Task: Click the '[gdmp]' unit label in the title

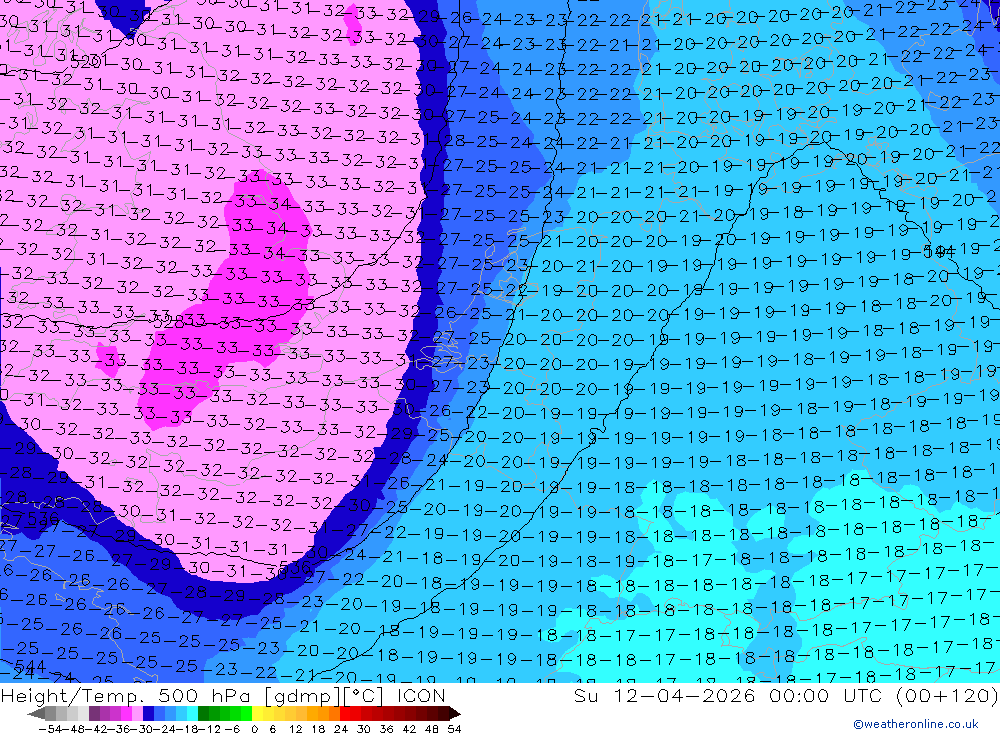Action: tap(303, 696)
